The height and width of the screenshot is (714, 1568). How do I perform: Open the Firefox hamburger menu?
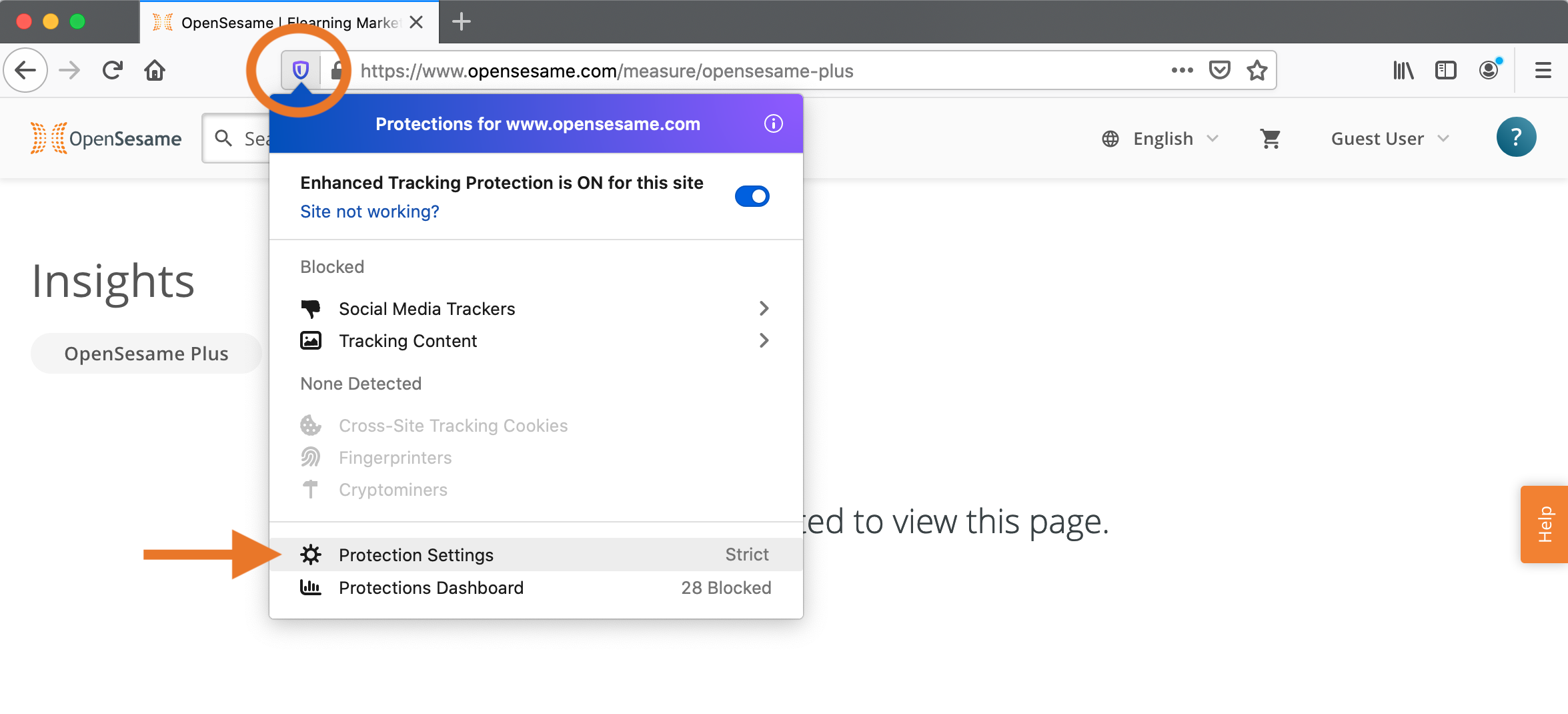point(1543,70)
